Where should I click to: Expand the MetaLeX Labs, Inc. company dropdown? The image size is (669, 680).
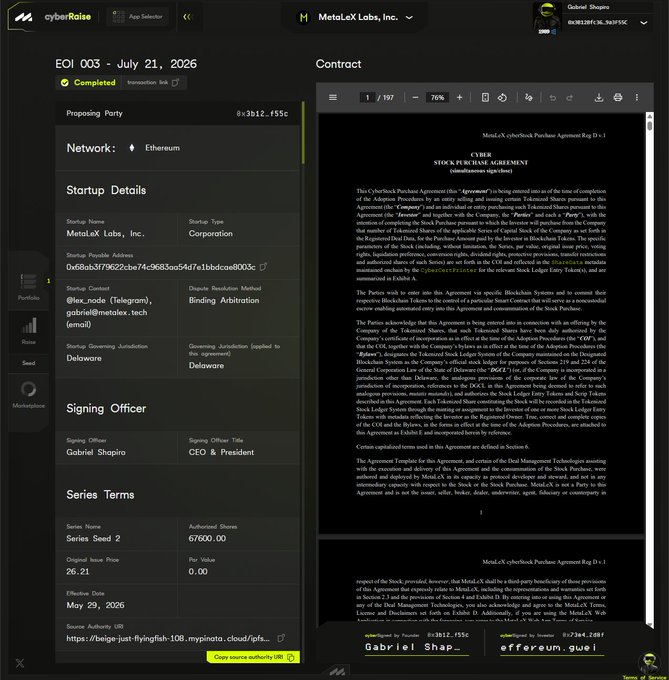[x=409, y=17]
